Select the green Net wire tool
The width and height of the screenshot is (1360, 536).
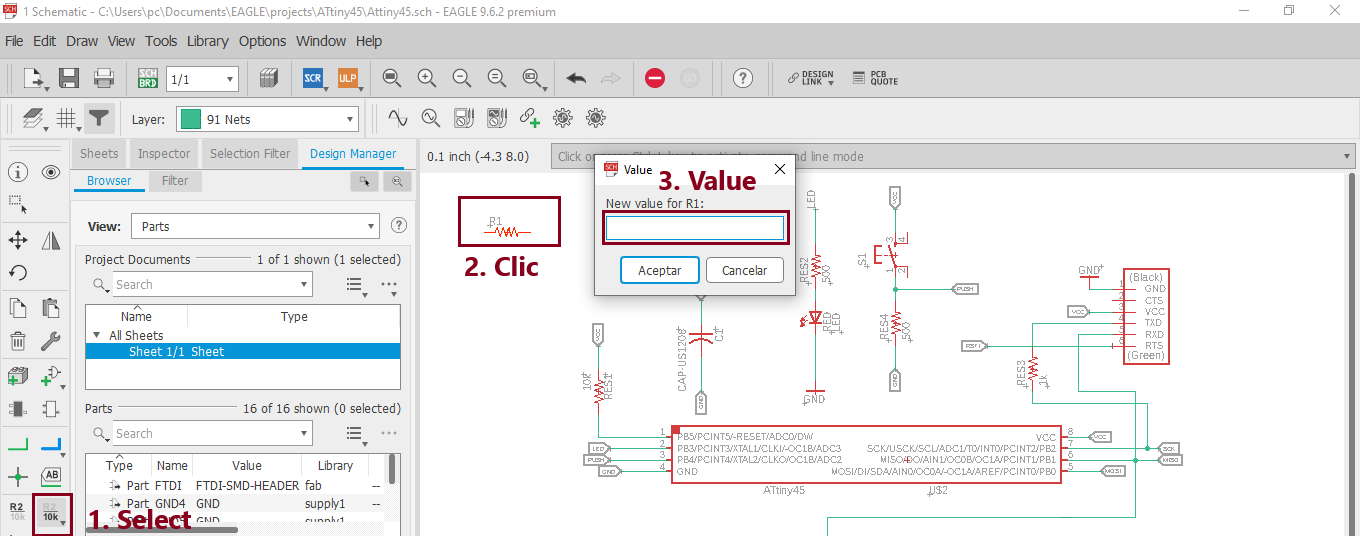pyautogui.click(x=17, y=443)
